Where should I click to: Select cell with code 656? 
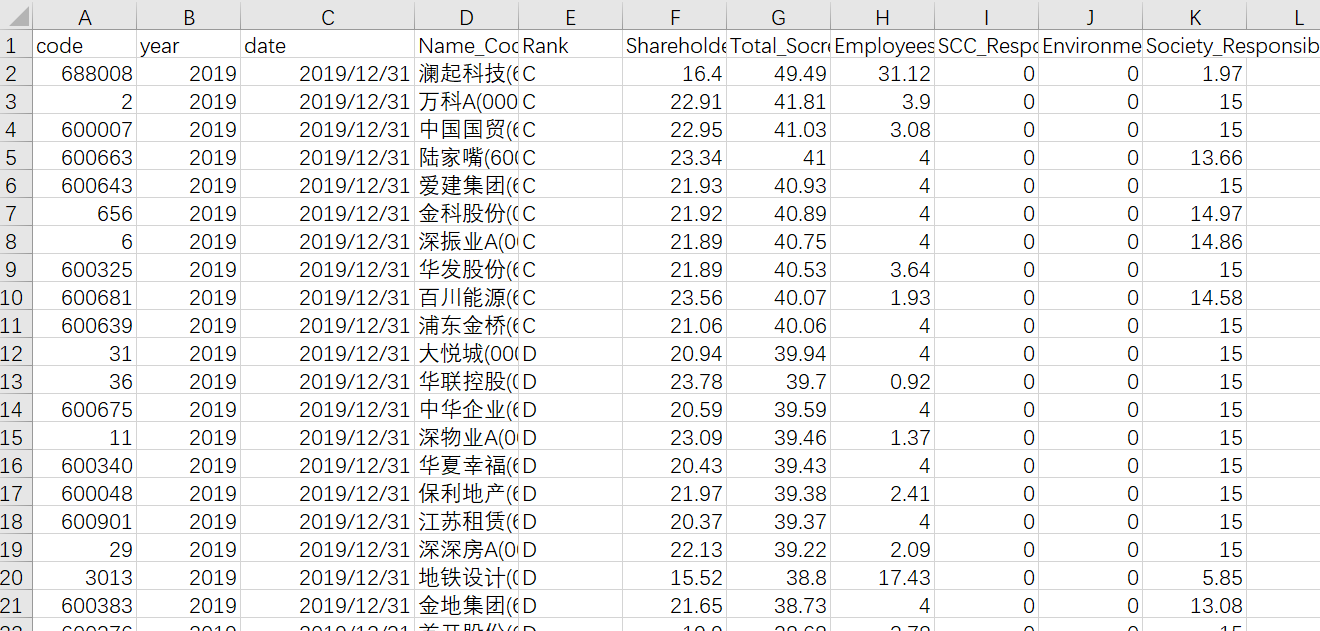click(x=84, y=213)
